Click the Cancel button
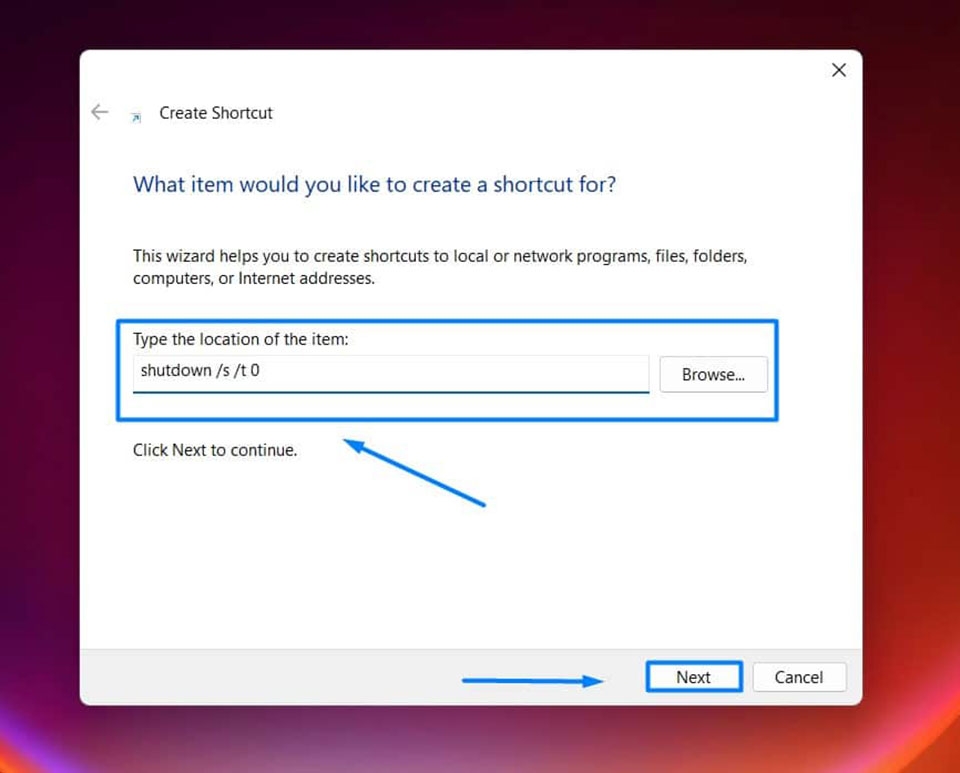 coord(799,677)
